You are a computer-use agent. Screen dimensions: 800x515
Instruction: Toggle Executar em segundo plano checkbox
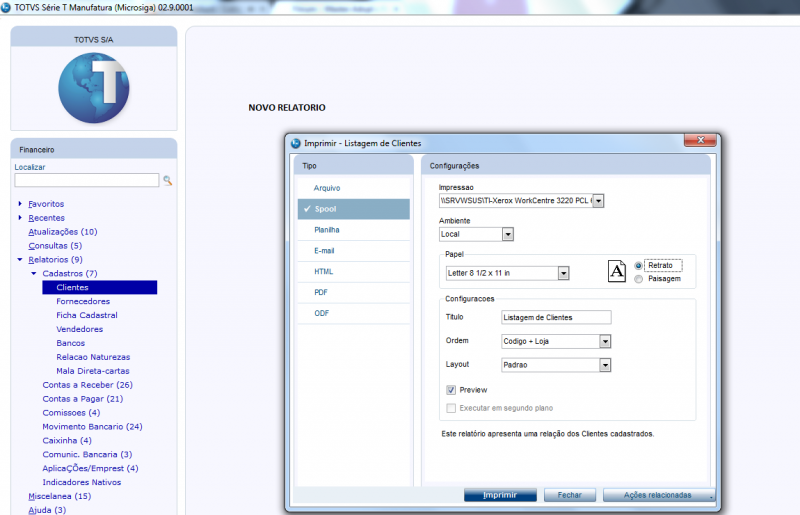(451, 408)
